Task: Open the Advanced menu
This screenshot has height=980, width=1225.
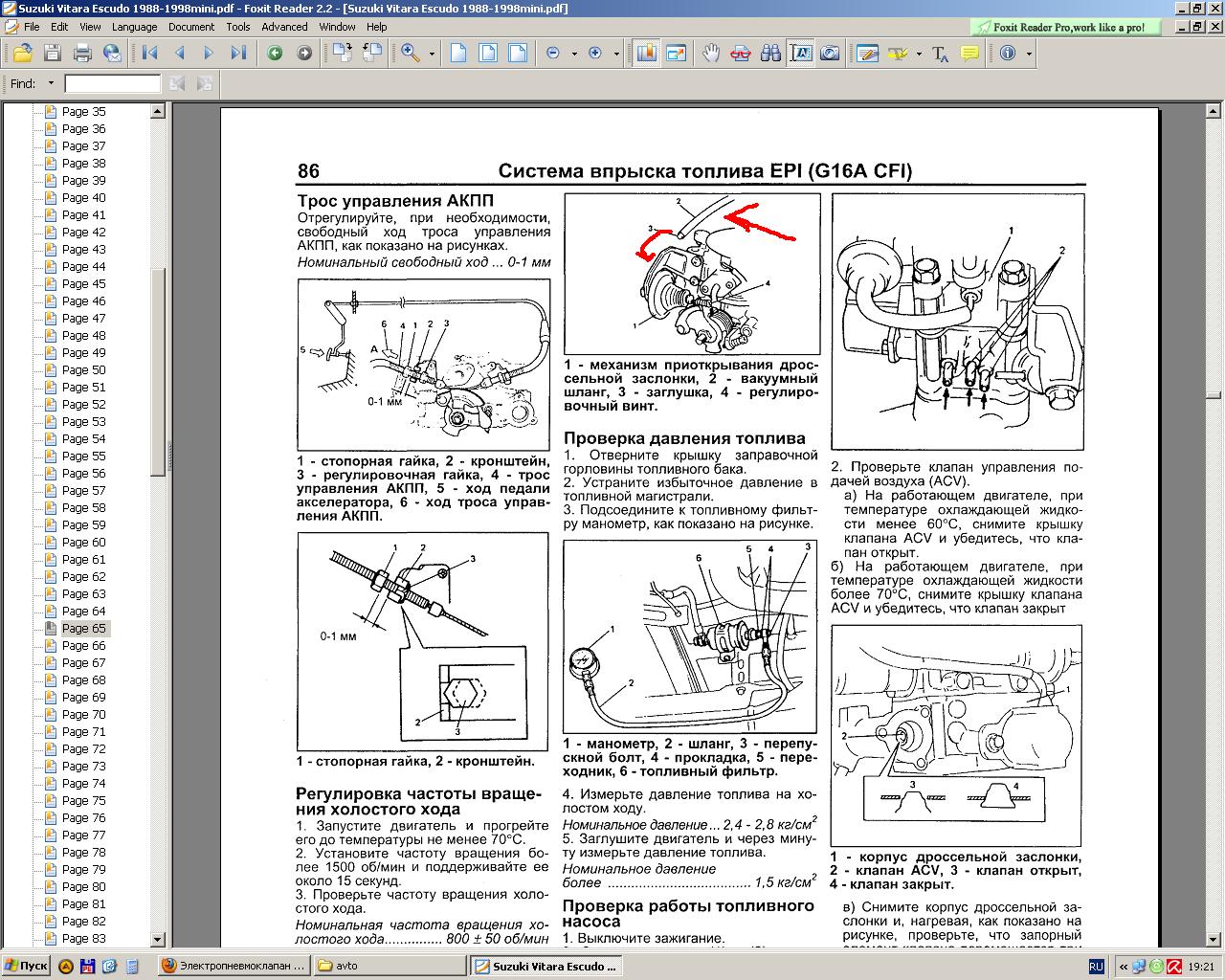Action: 284,27
